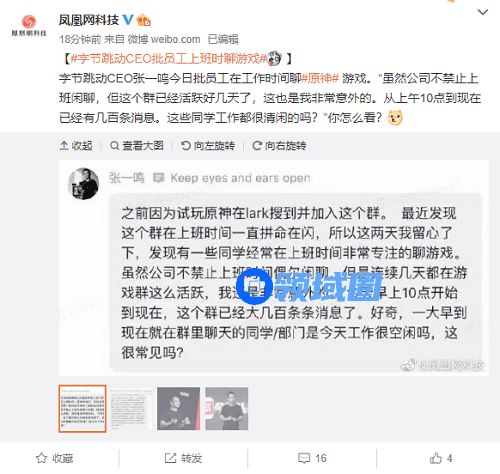Open the 微博 weibo.com source link

pyautogui.click(x=164, y=39)
